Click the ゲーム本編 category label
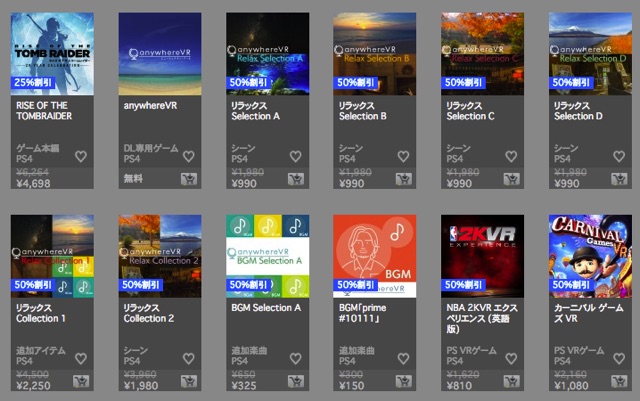 pyautogui.click(x=38, y=148)
